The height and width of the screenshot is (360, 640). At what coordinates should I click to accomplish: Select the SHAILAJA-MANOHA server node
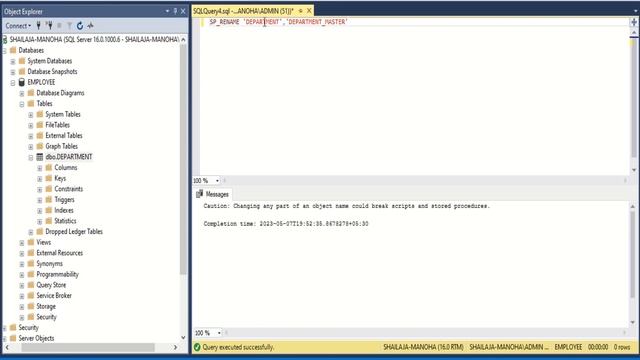point(94,40)
